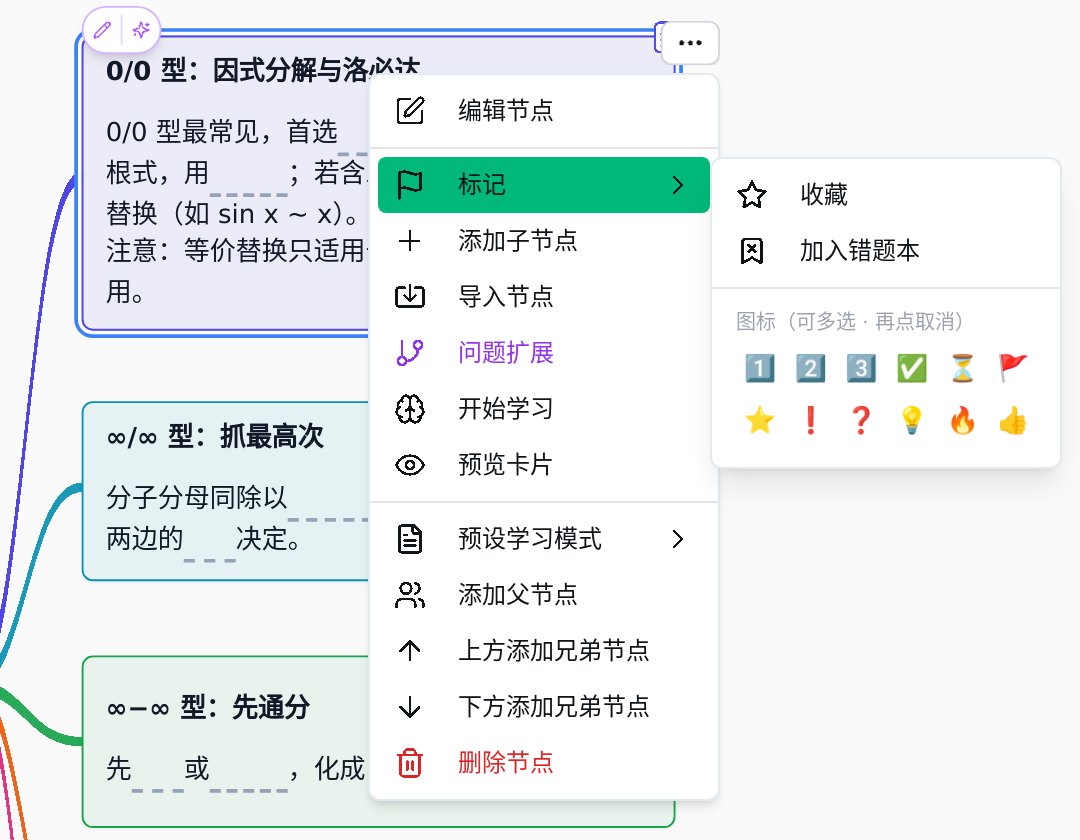
Task: Expand the 标记 submenu chevron
Action: 678,185
